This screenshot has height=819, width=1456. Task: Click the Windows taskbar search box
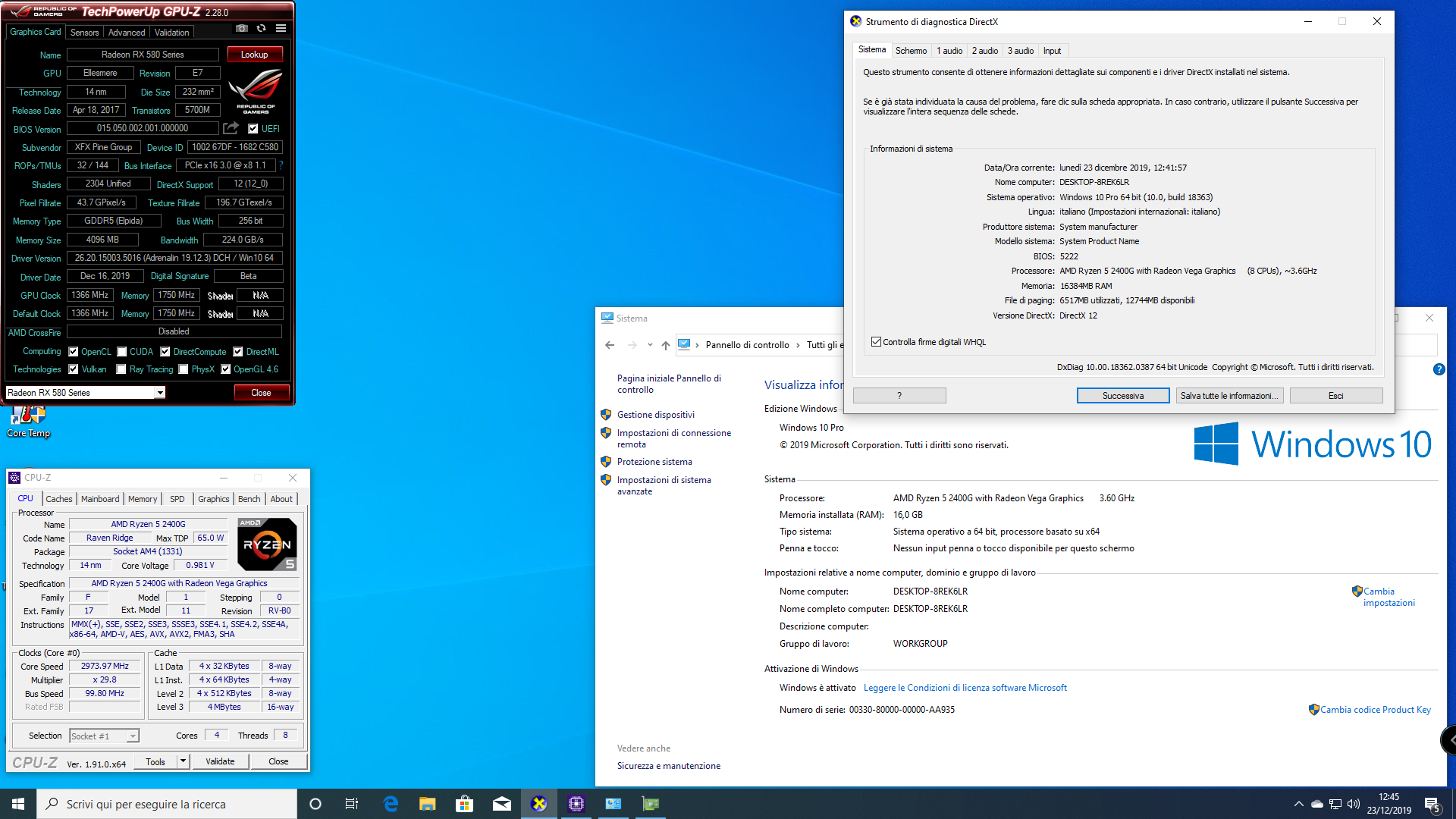click(x=167, y=804)
